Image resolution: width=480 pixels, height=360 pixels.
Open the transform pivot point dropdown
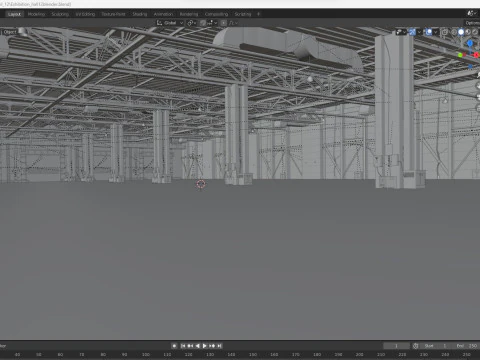tap(191, 23)
